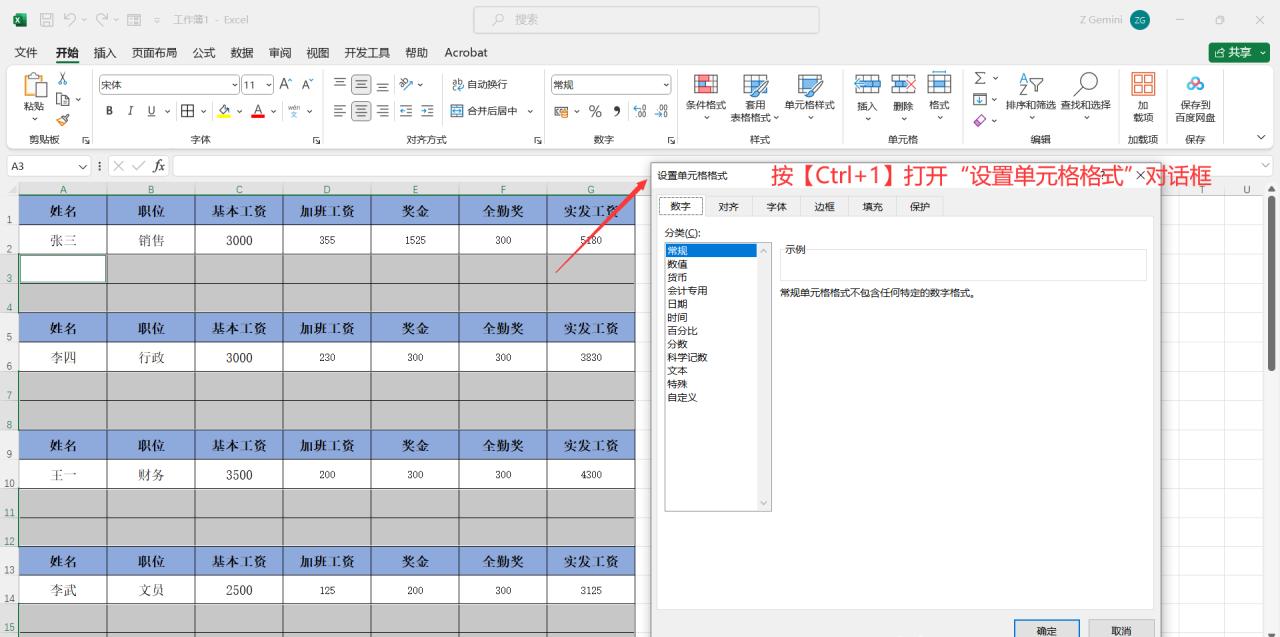The image size is (1280, 637).
Task: Increase font size with larger A icon
Action: (286, 85)
